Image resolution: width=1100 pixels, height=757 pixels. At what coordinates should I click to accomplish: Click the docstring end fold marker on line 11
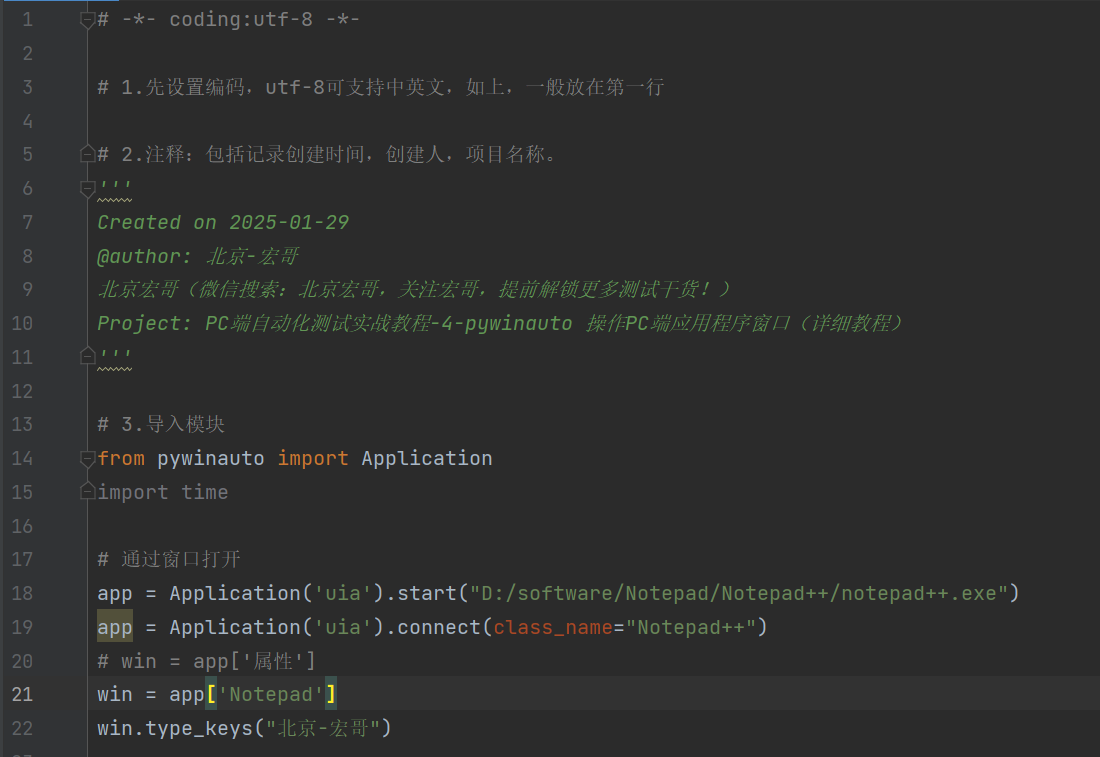point(87,356)
